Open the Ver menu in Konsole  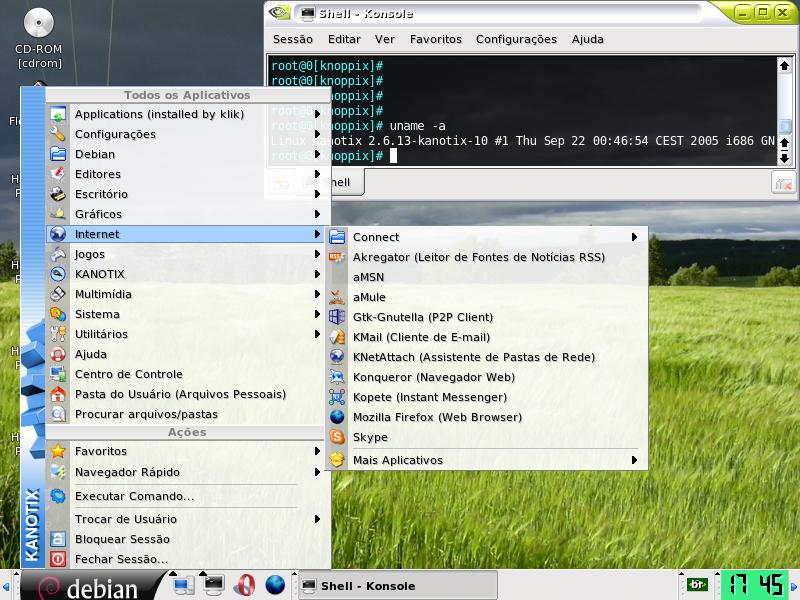point(385,39)
